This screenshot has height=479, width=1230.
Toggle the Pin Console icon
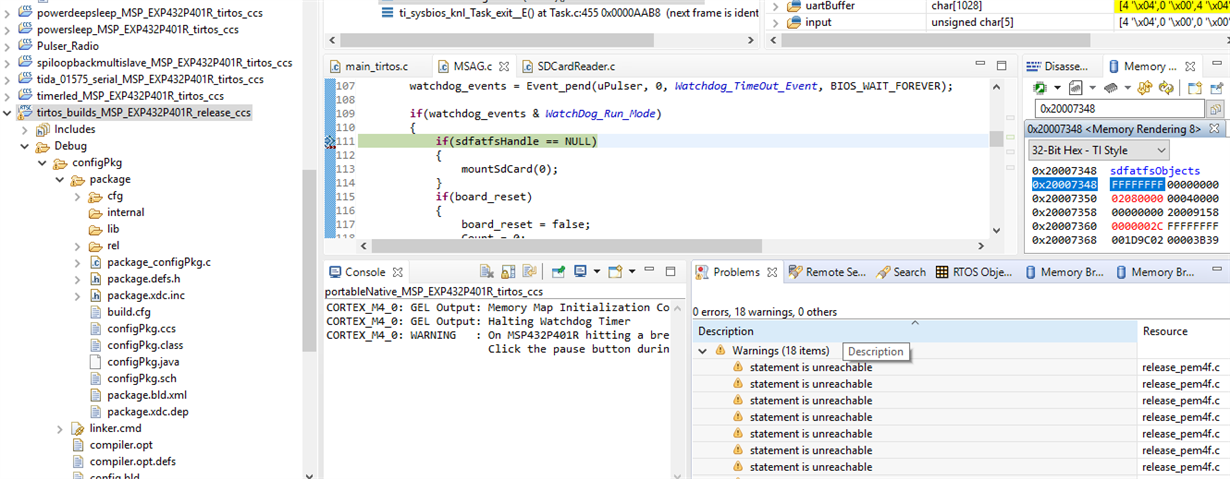[558, 271]
